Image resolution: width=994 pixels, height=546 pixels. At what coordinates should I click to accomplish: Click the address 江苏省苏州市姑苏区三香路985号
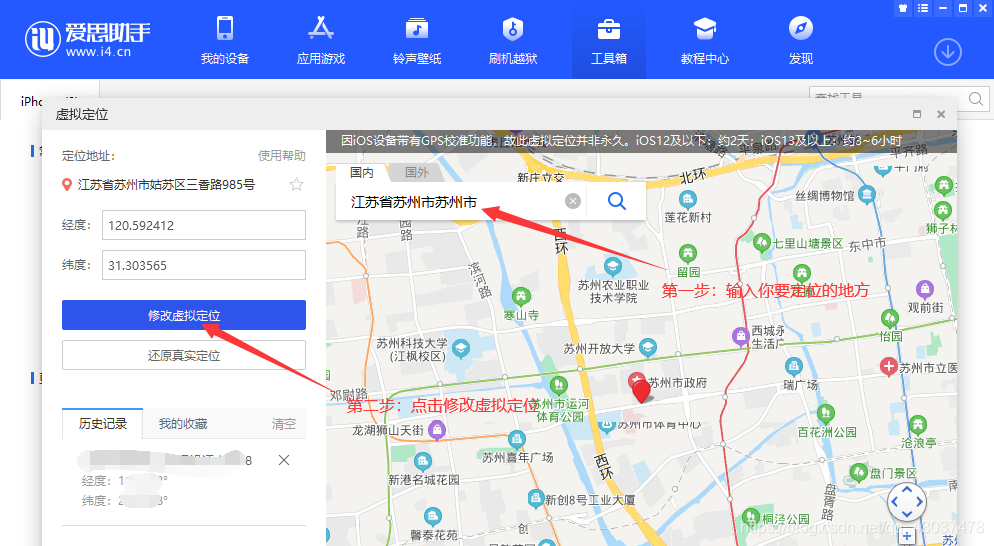166,185
